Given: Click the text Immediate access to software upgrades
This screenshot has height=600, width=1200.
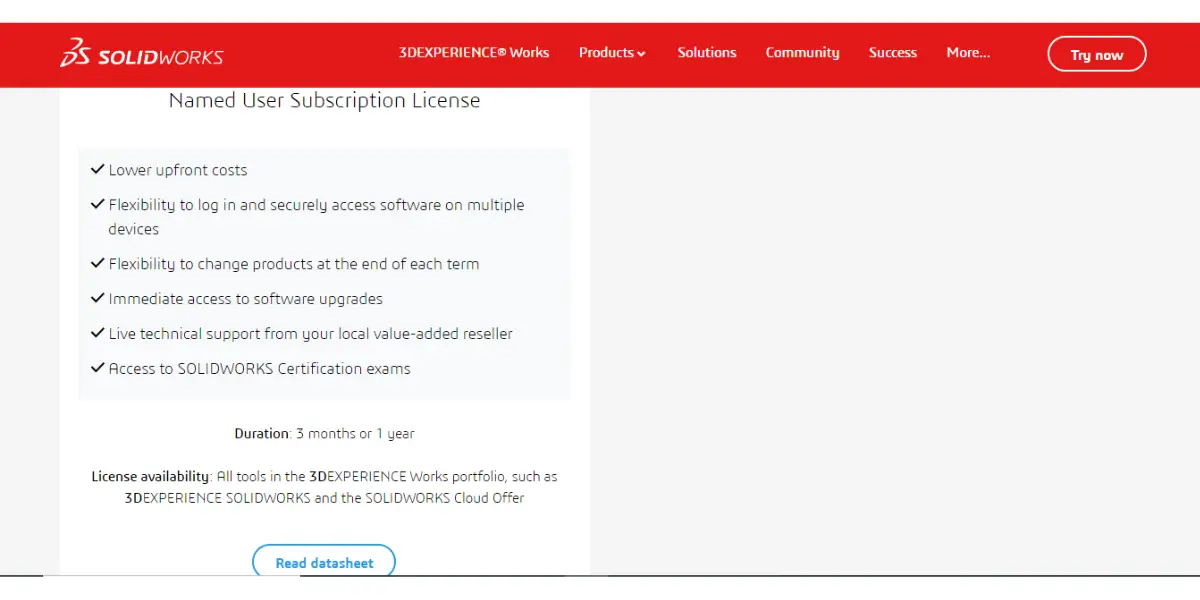Looking at the screenshot, I should (x=246, y=299).
